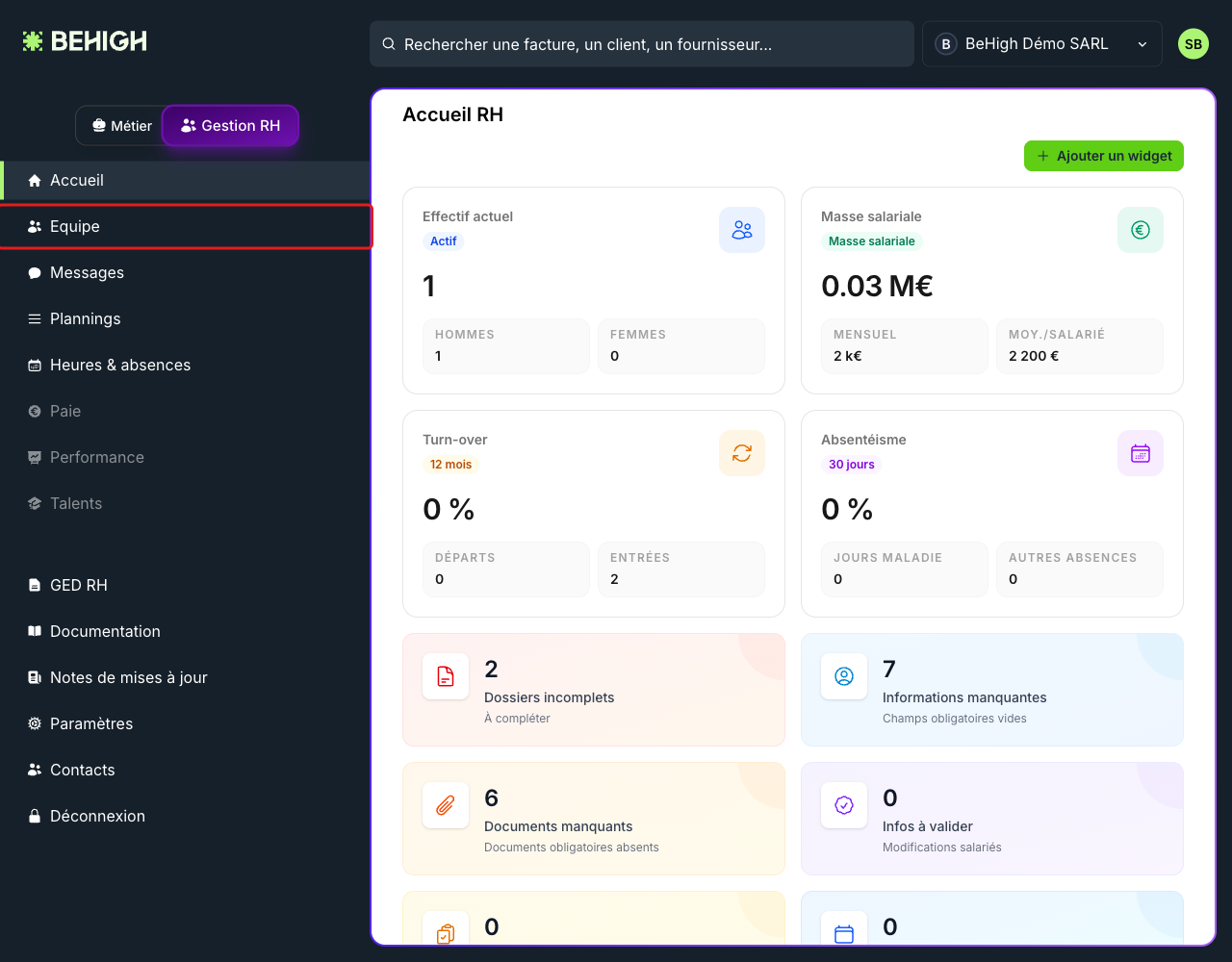Open the Performance menu item

(x=186, y=458)
